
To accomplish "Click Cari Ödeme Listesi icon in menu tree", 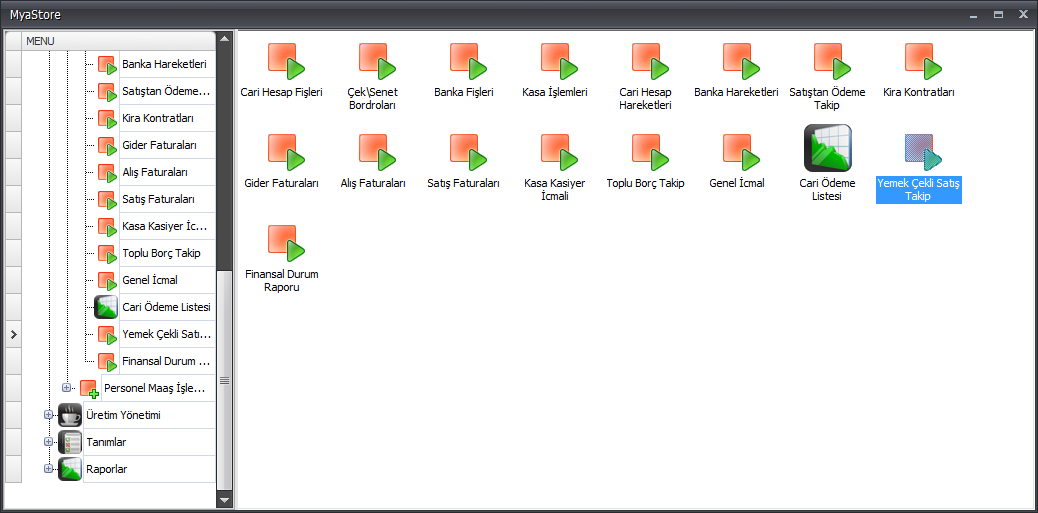I will point(106,307).
